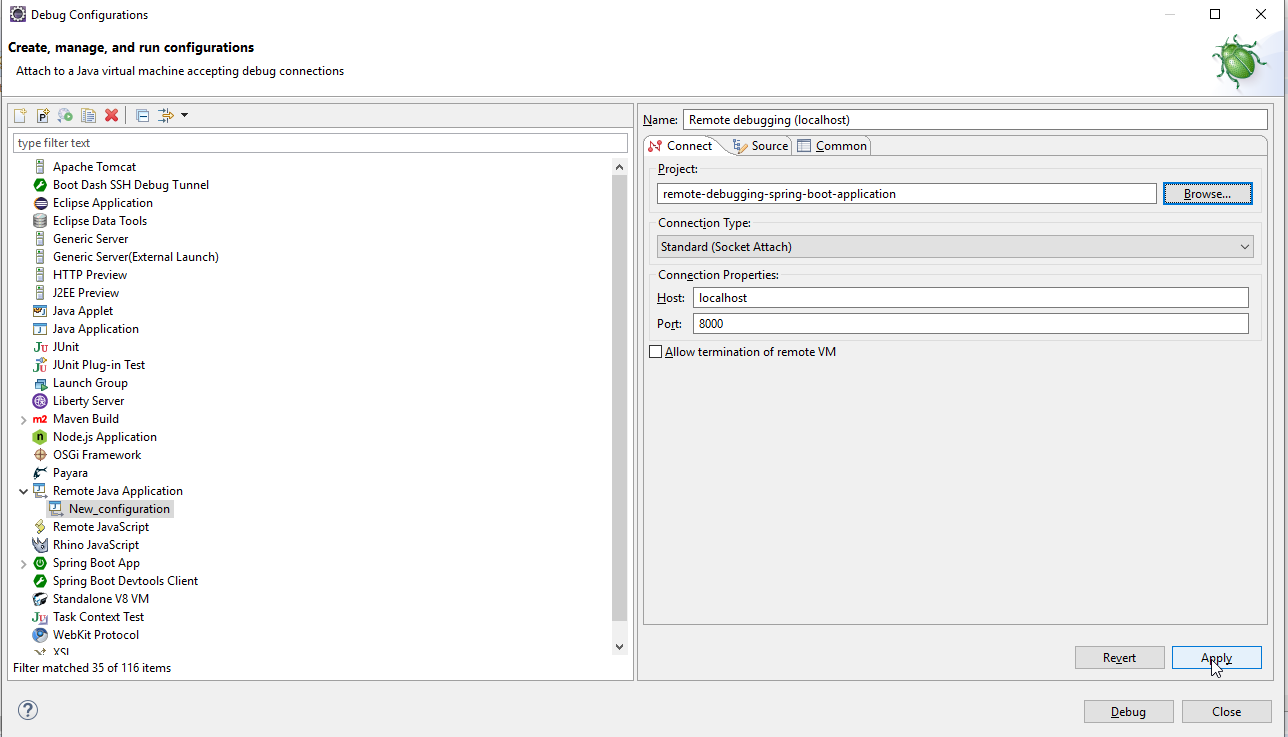Click the Payara icon
1288x737 pixels.
pos(40,473)
